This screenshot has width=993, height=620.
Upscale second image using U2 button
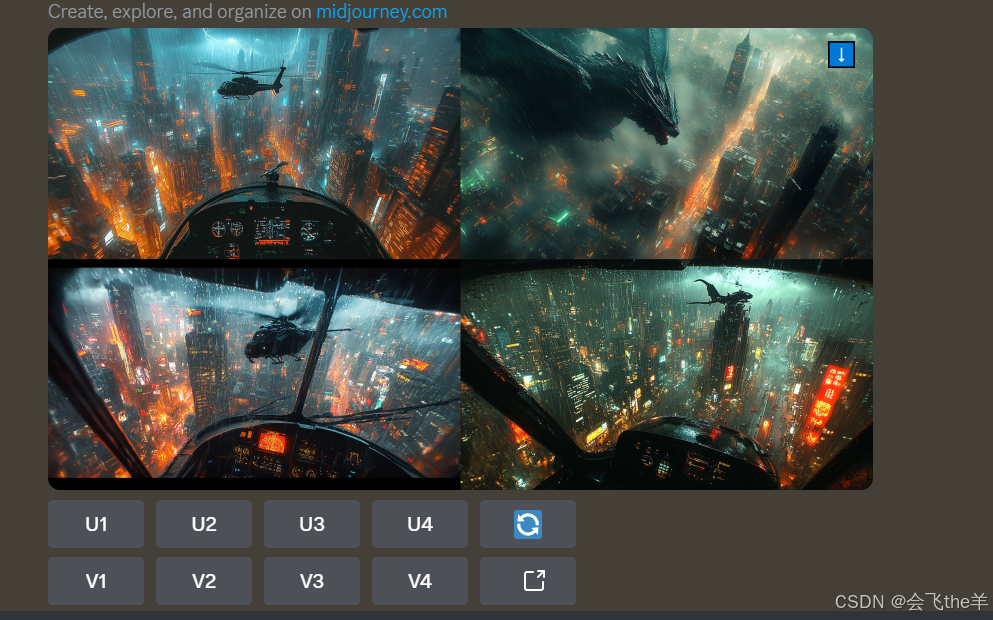(x=204, y=524)
